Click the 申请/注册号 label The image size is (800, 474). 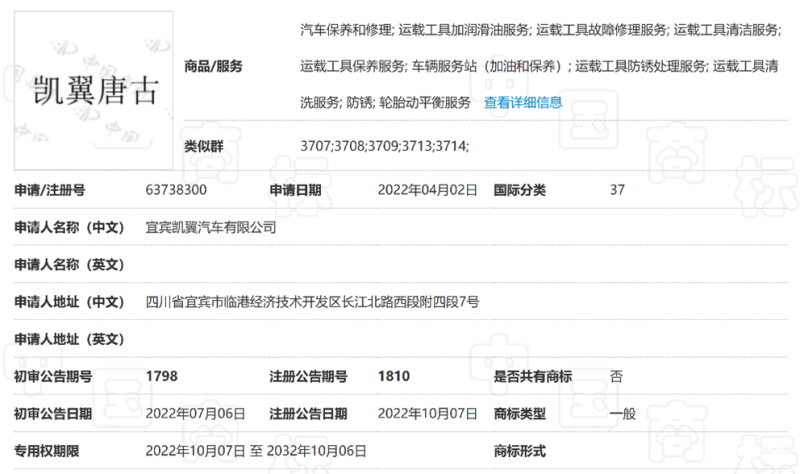pyautogui.click(x=49, y=190)
